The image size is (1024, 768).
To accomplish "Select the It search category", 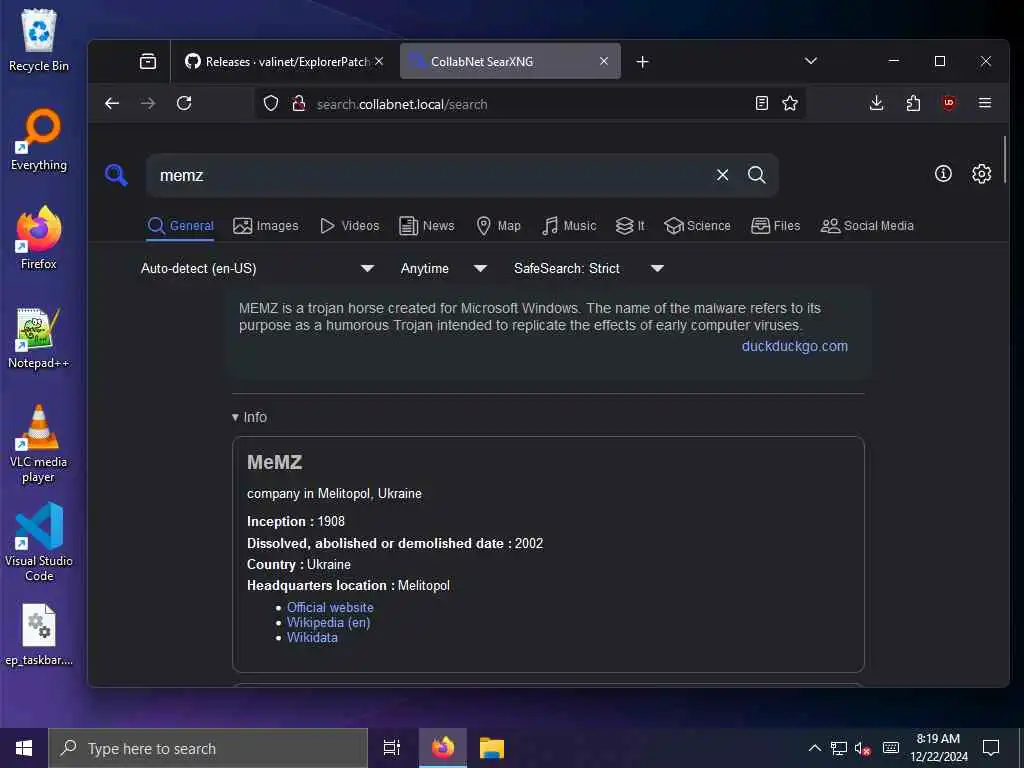I will click(x=630, y=226).
